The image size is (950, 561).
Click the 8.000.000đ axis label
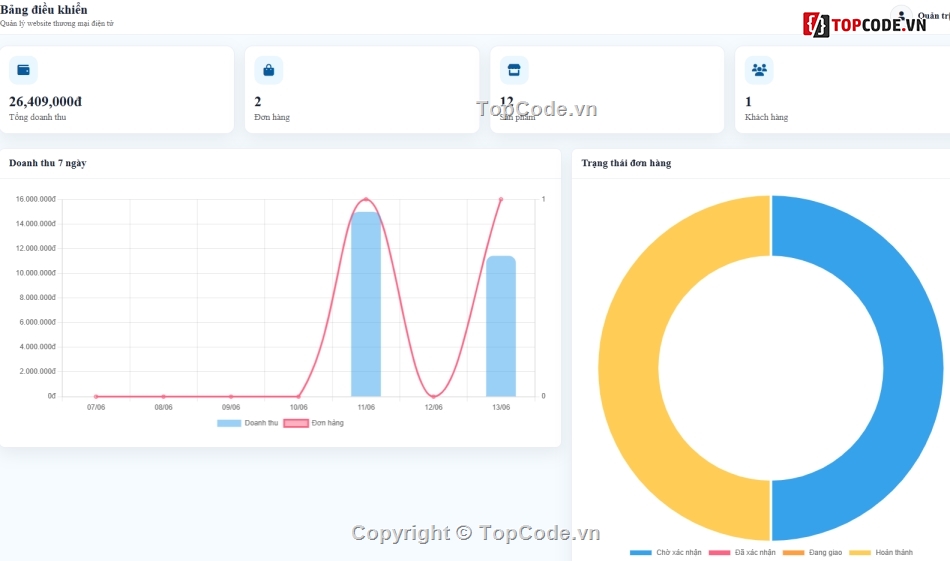(x=38, y=297)
